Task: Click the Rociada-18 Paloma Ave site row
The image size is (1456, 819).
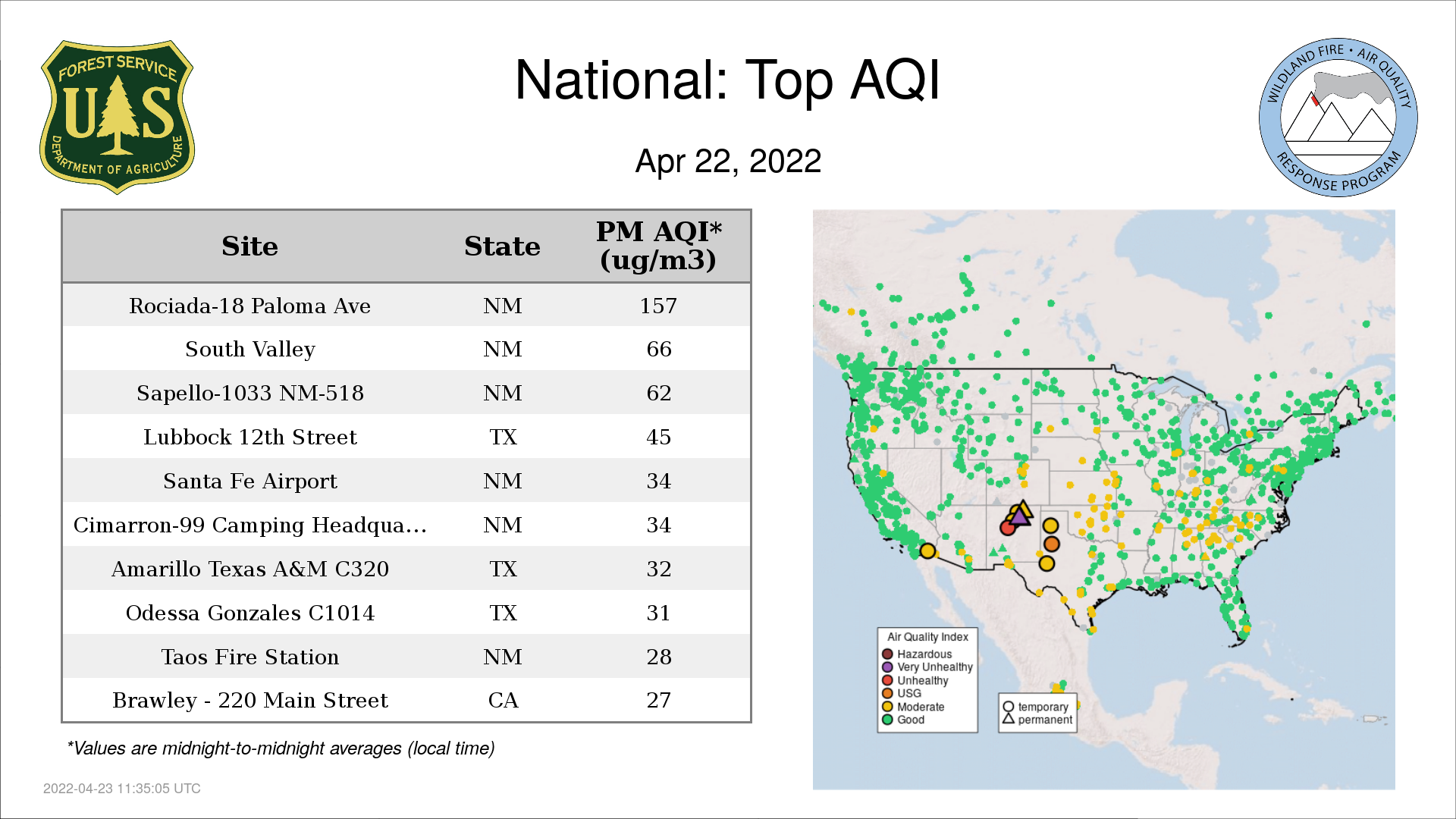Action: 406,306
